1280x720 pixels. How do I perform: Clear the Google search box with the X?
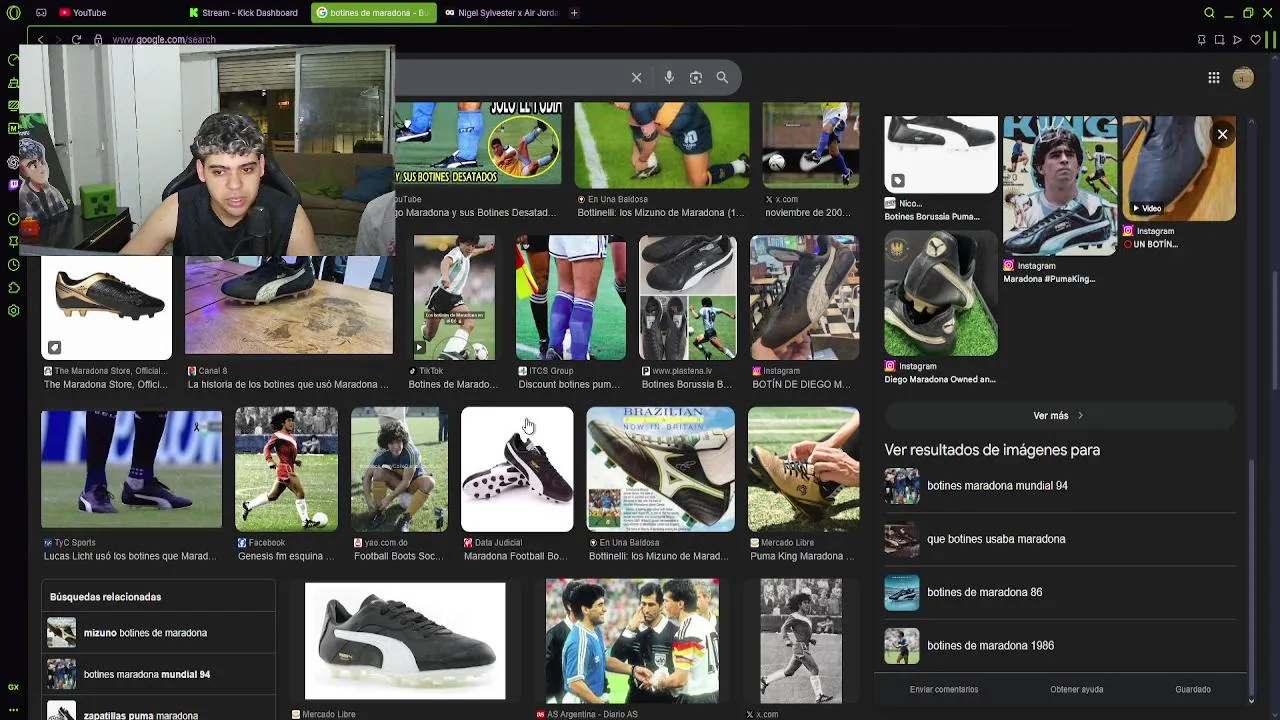[x=636, y=77]
